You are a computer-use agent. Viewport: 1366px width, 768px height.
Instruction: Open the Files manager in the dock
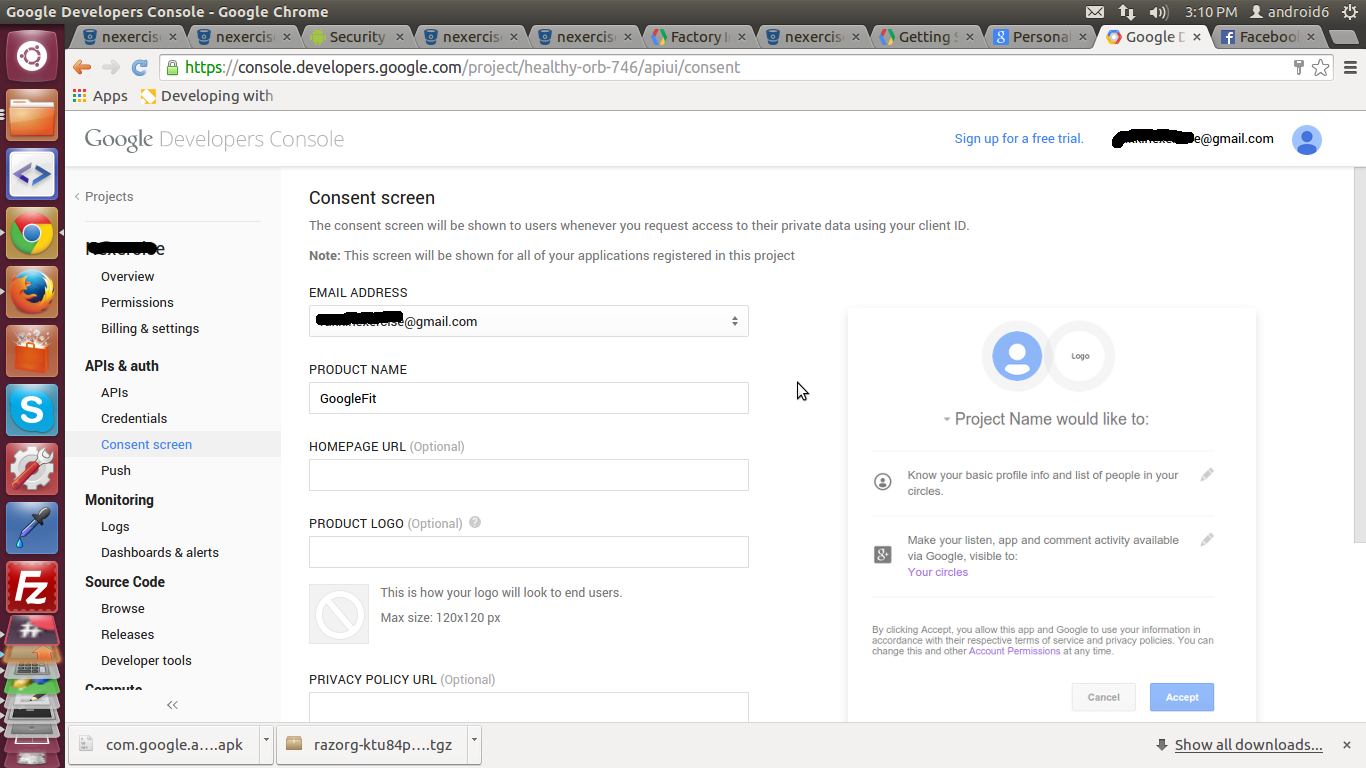click(32, 115)
